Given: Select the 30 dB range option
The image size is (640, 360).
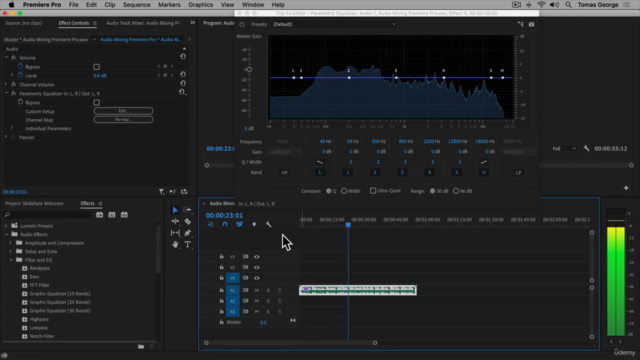Looking at the screenshot, I should 432,191.
